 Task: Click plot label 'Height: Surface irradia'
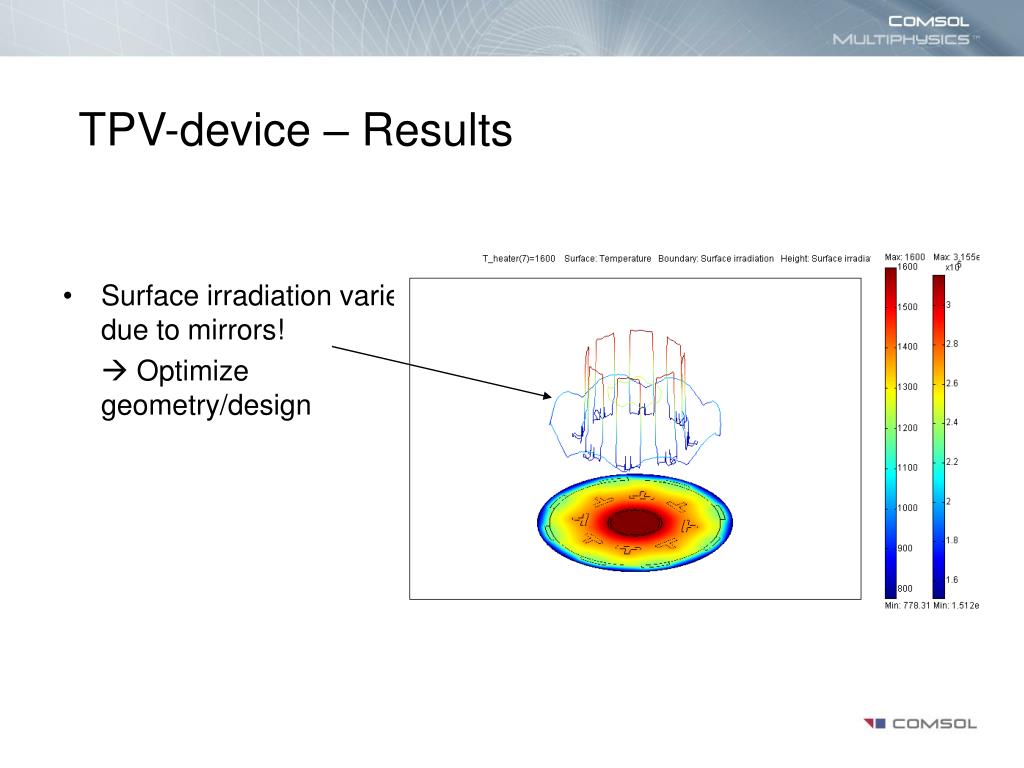825,259
